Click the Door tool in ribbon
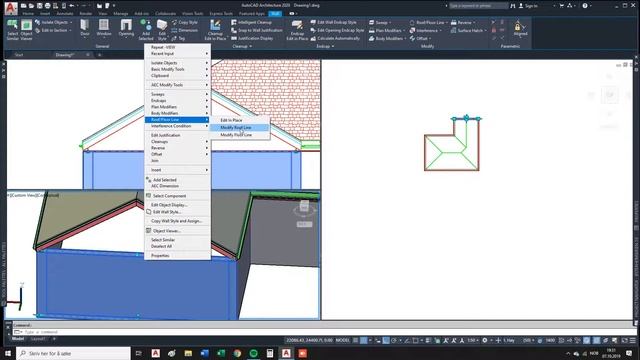Image resolution: width=640 pixels, height=360 pixels. point(85,28)
